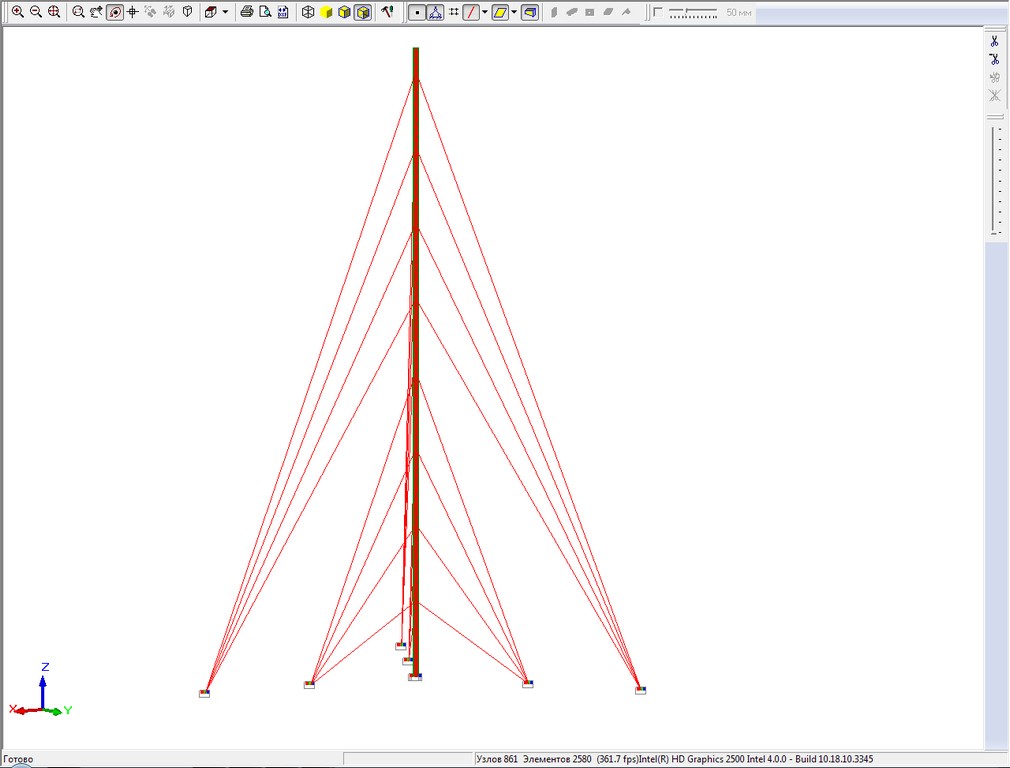Adjust the horizontal 50 мм scale slider
Viewport: 1010px width, 768px height.
(693, 12)
